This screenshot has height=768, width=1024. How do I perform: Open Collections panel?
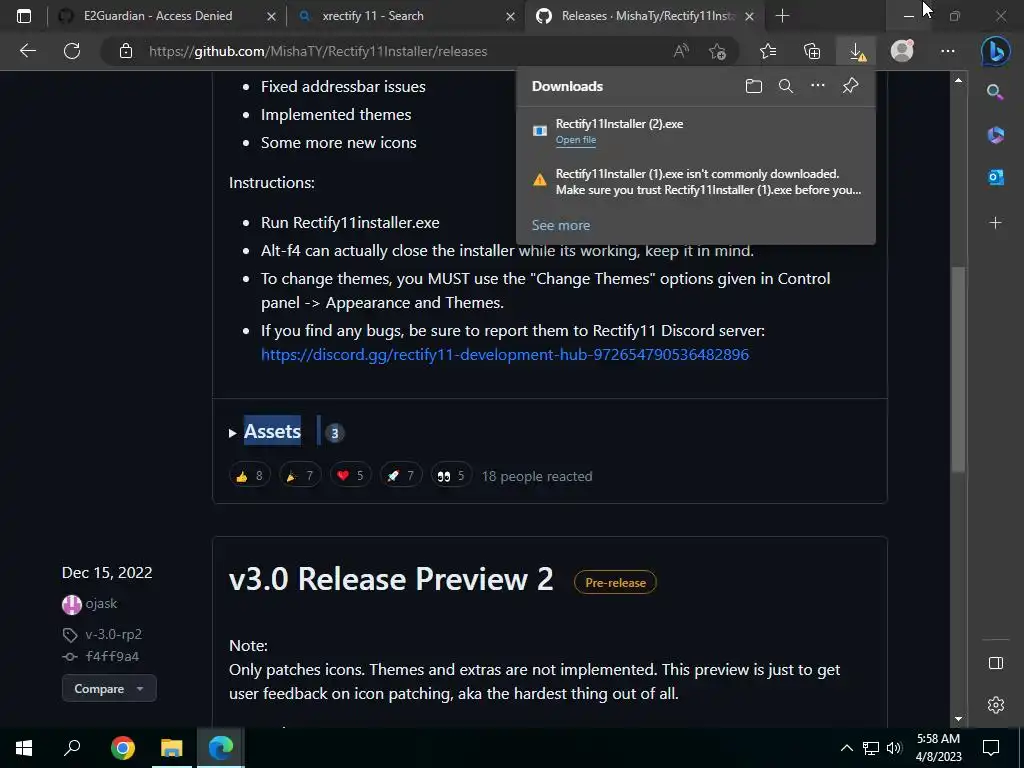pos(812,51)
